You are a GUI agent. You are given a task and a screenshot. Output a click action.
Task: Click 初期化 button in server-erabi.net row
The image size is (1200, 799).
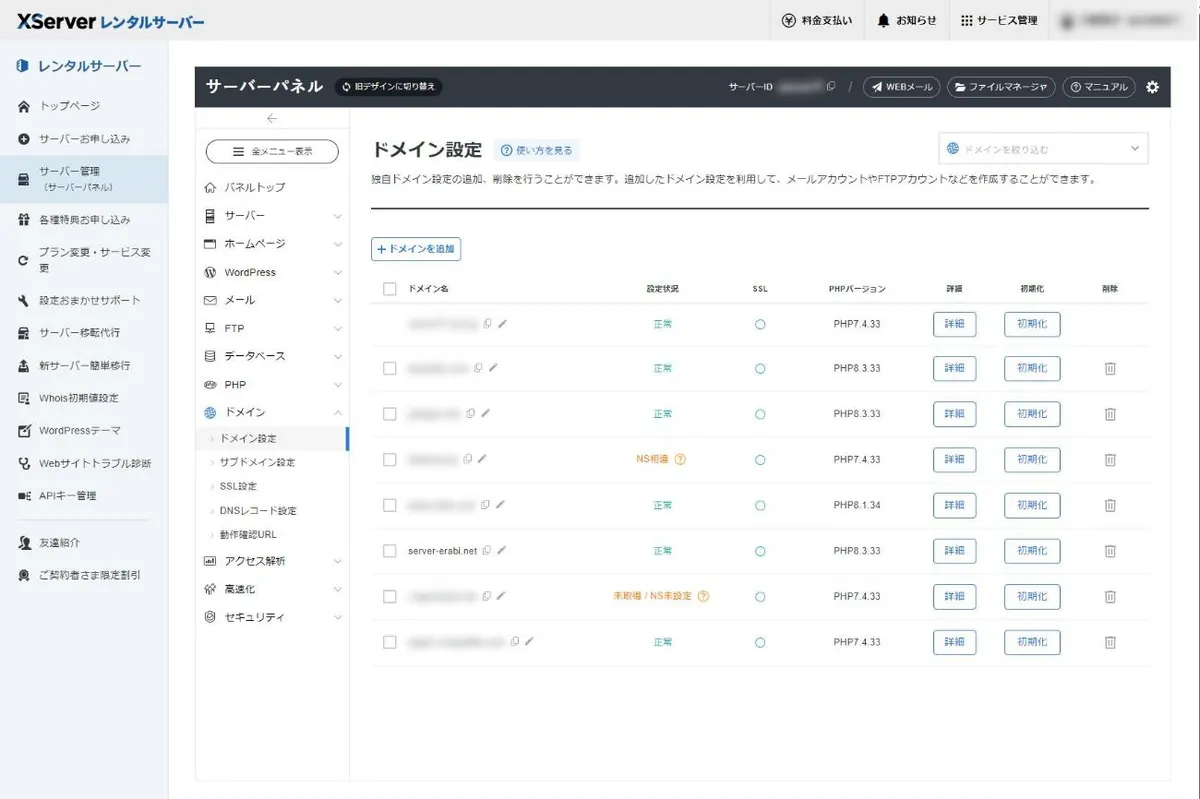pyautogui.click(x=1032, y=551)
